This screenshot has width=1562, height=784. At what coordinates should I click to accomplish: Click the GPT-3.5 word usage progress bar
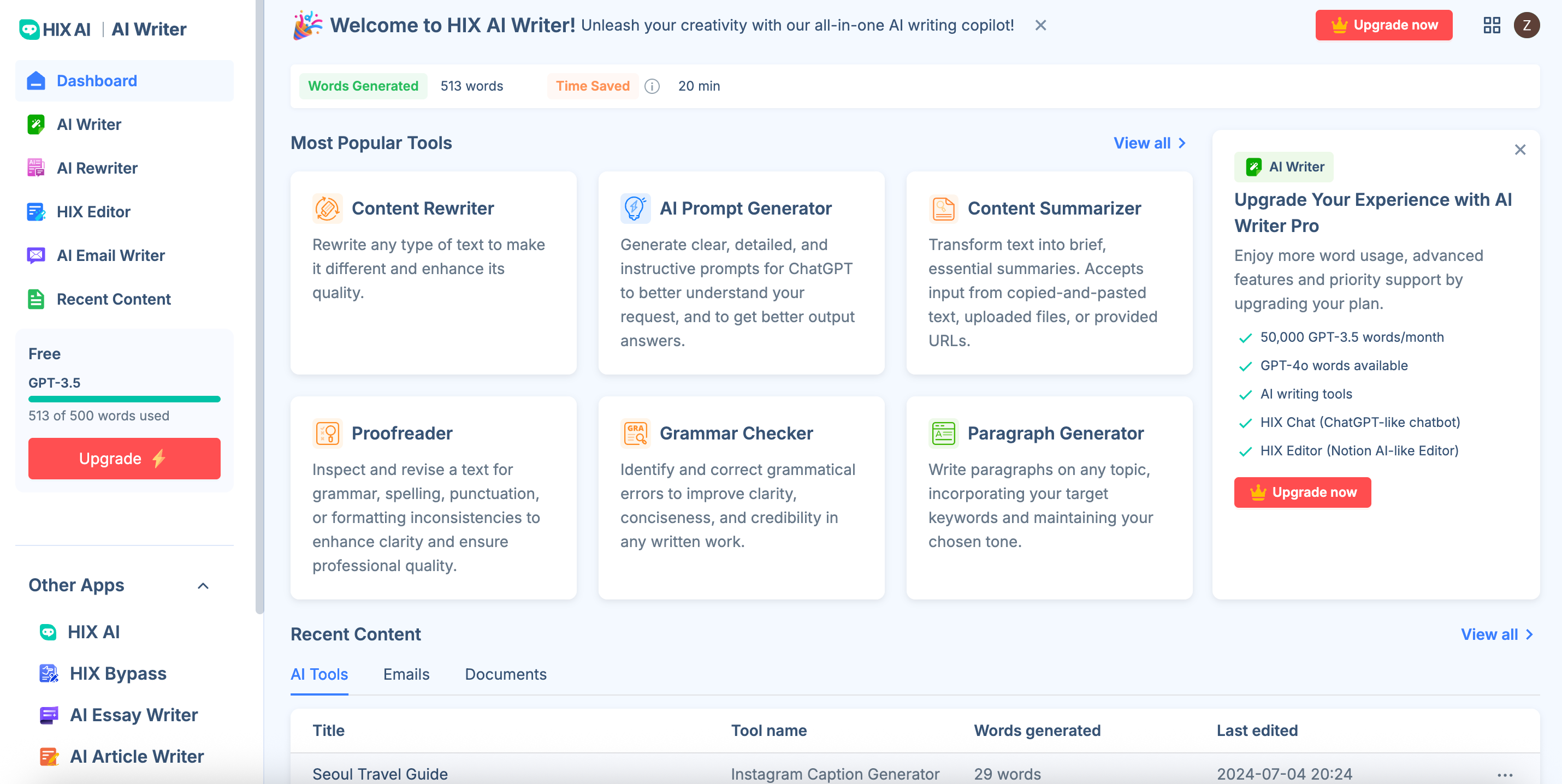tap(125, 399)
